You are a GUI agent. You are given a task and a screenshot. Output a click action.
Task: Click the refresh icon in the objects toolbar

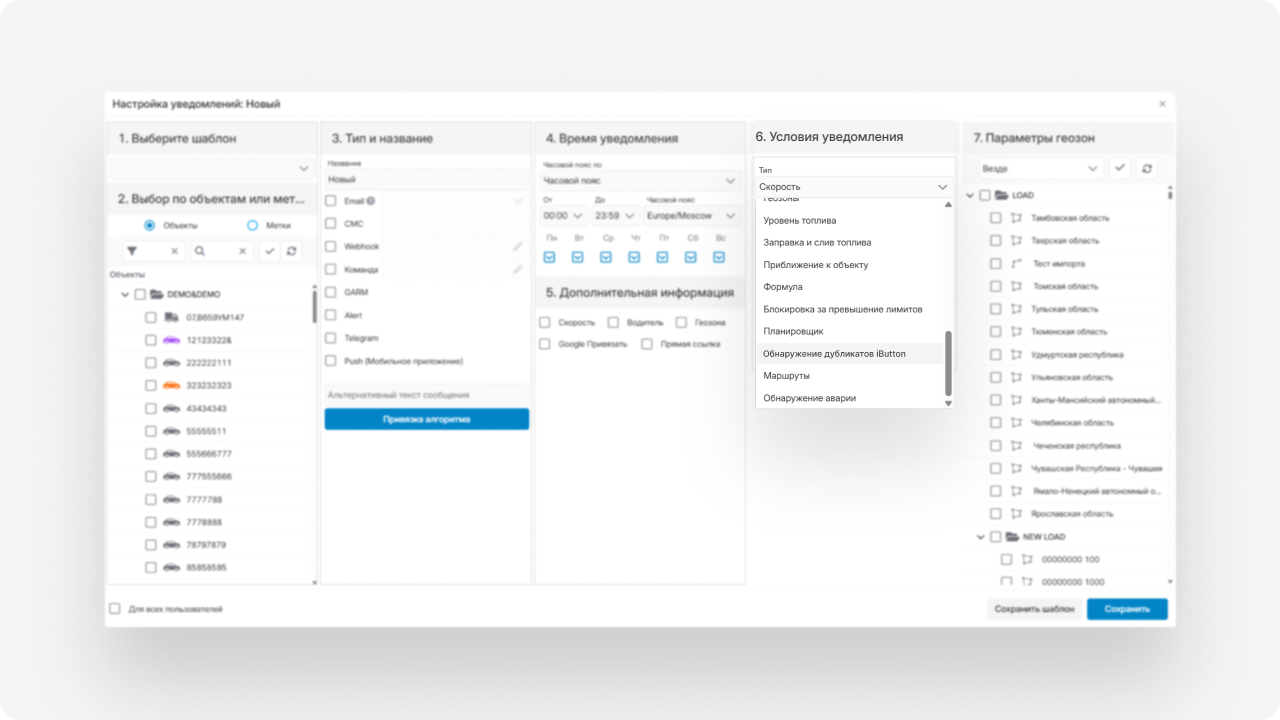[291, 252]
